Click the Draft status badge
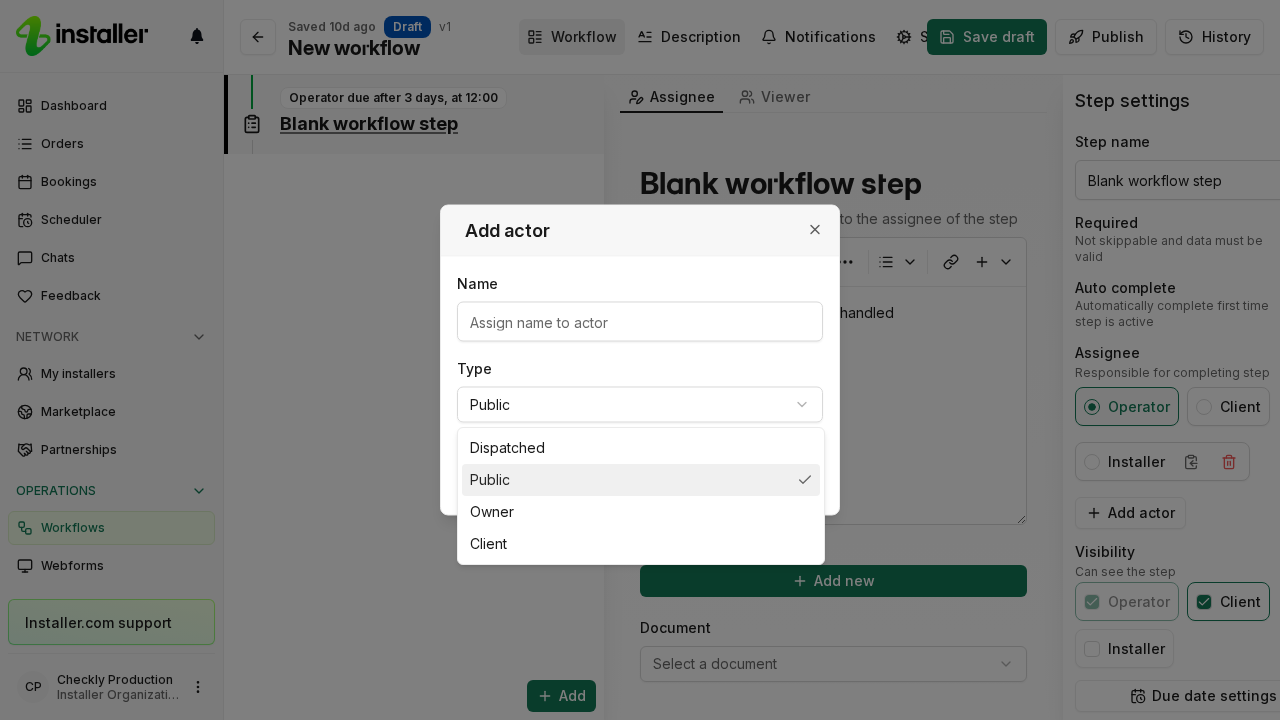Viewport: 1280px width, 720px height. tap(407, 27)
